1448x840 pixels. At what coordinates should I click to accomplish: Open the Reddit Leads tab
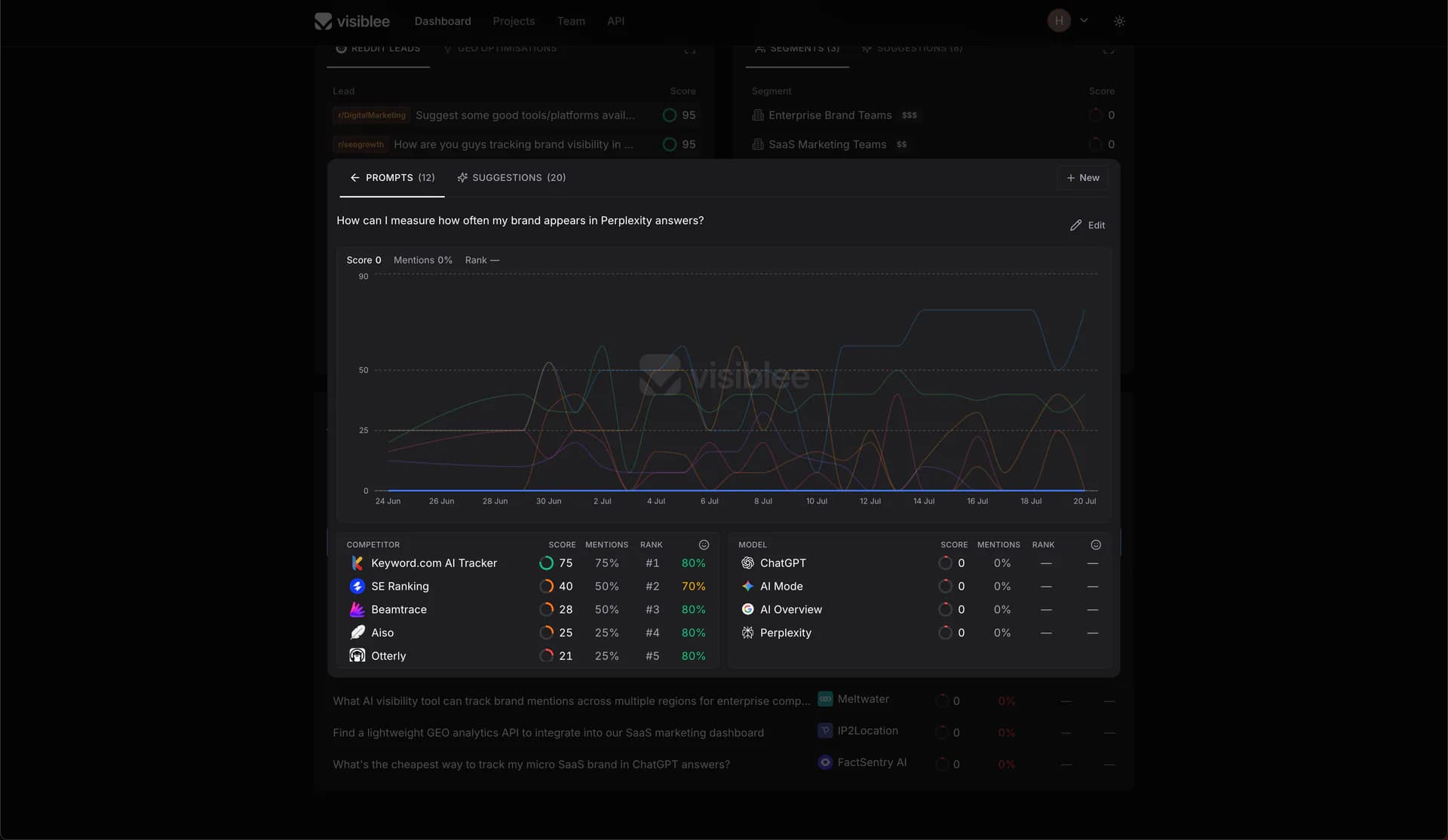coord(378,50)
